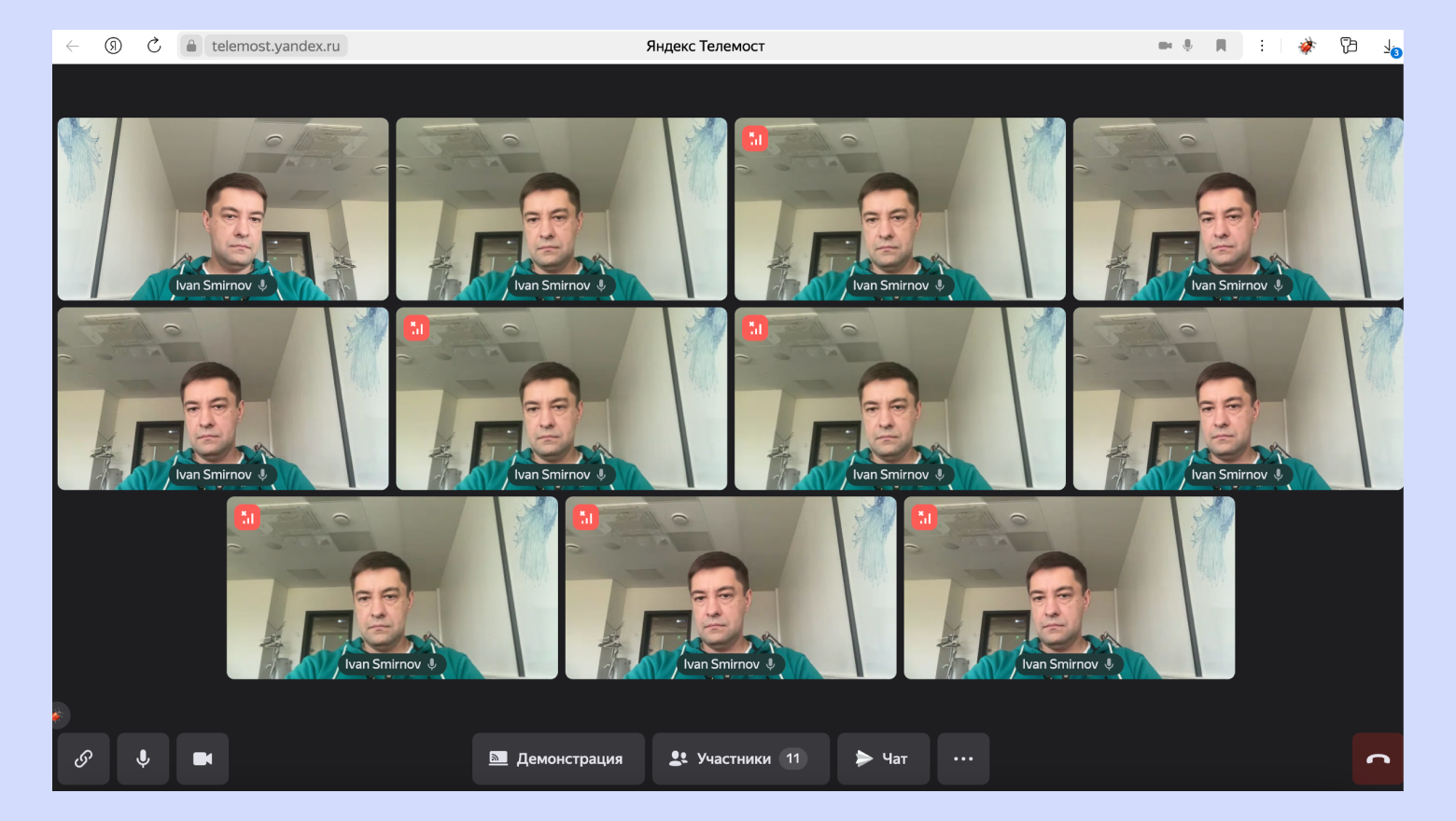The height and width of the screenshot is (821, 1456).
Task: Click the ladybug extension icon in toolbar
Action: pos(1307,46)
